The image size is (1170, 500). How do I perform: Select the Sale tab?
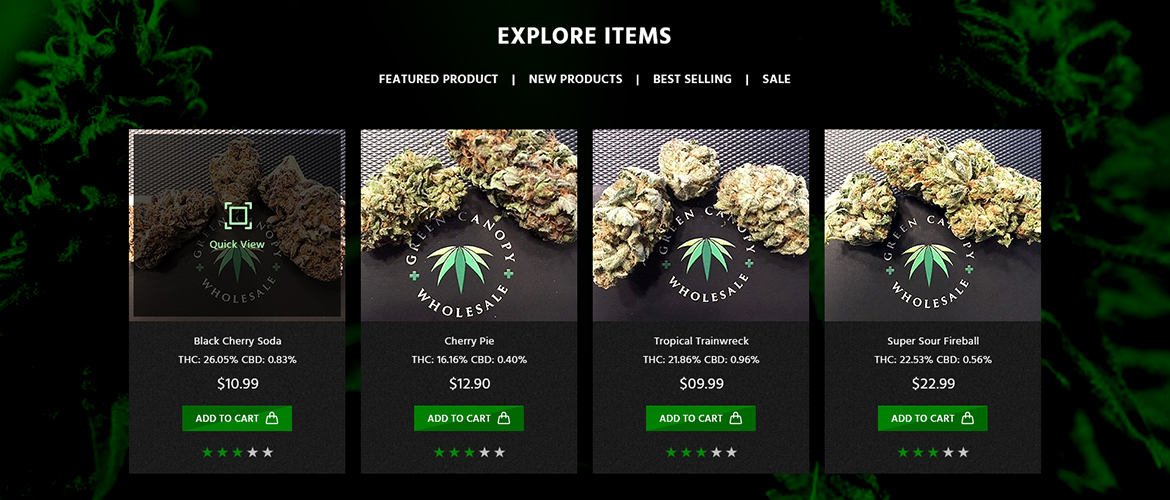pos(776,79)
